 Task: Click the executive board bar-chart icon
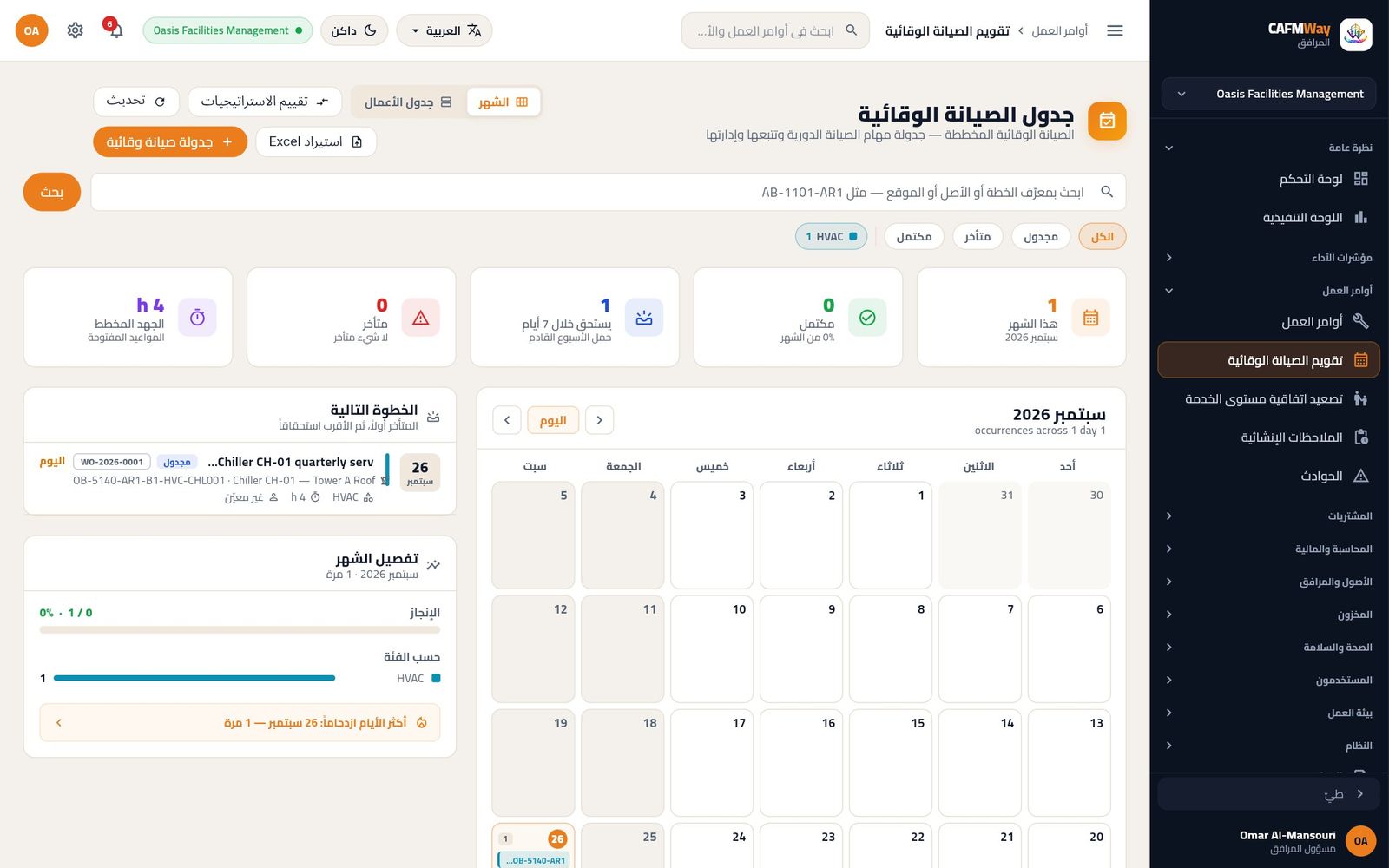tap(1360, 217)
